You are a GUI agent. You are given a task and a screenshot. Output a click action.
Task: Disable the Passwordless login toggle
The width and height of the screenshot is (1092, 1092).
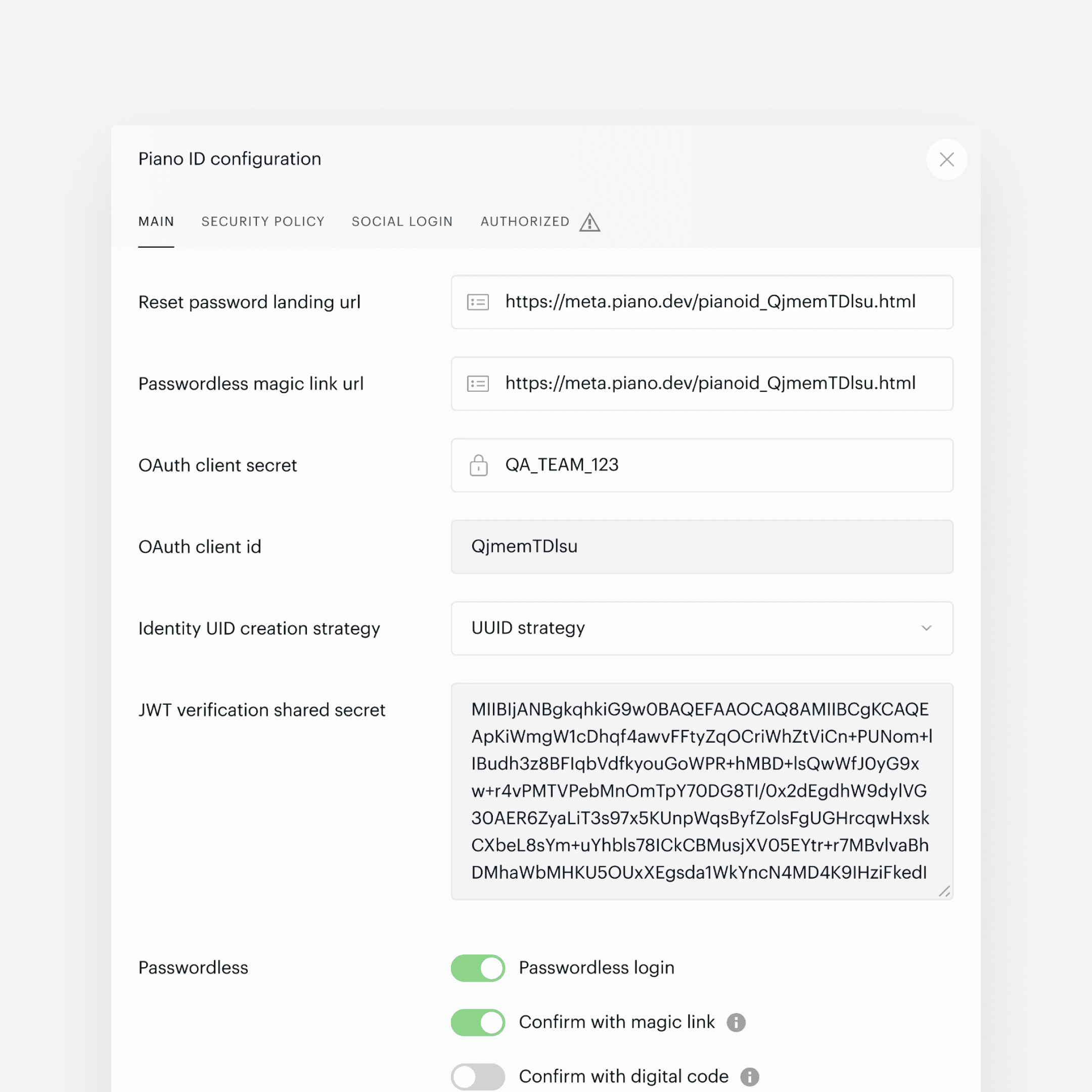click(x=478, y=968)
